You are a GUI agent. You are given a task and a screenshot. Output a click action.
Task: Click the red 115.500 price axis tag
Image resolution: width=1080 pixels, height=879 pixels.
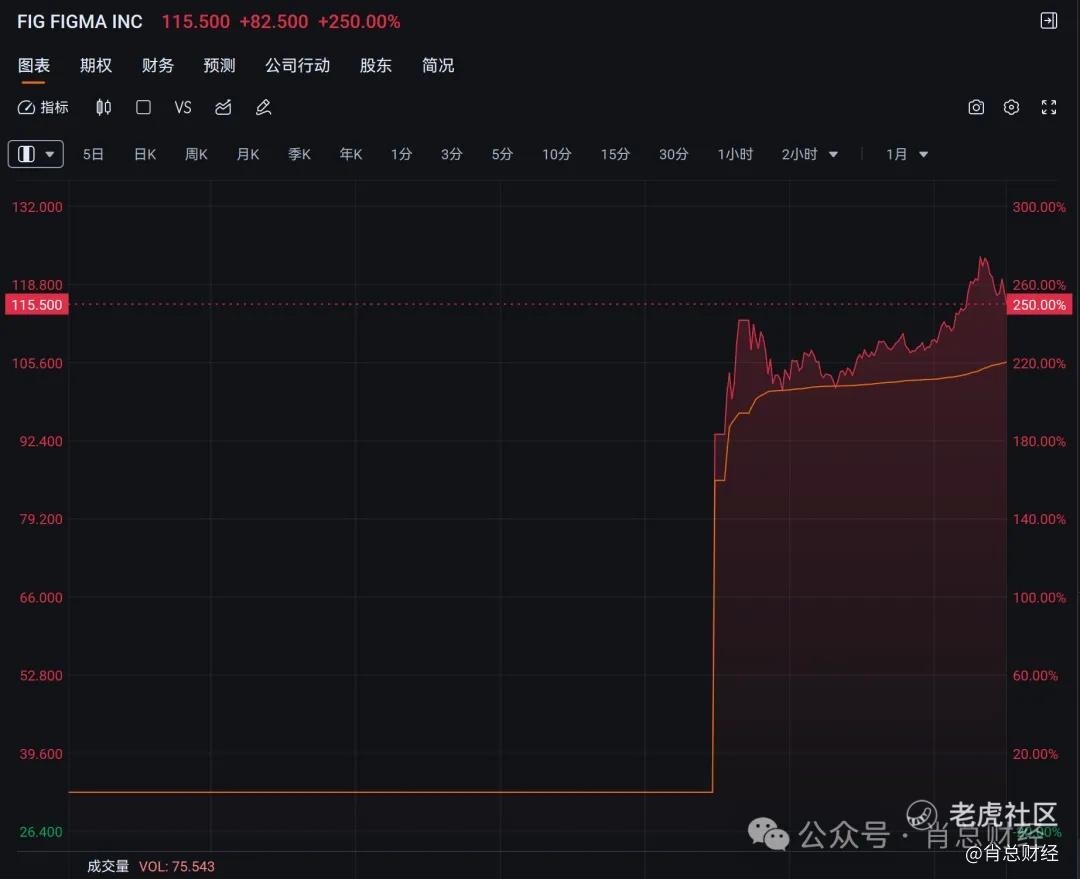coord(37,304)
